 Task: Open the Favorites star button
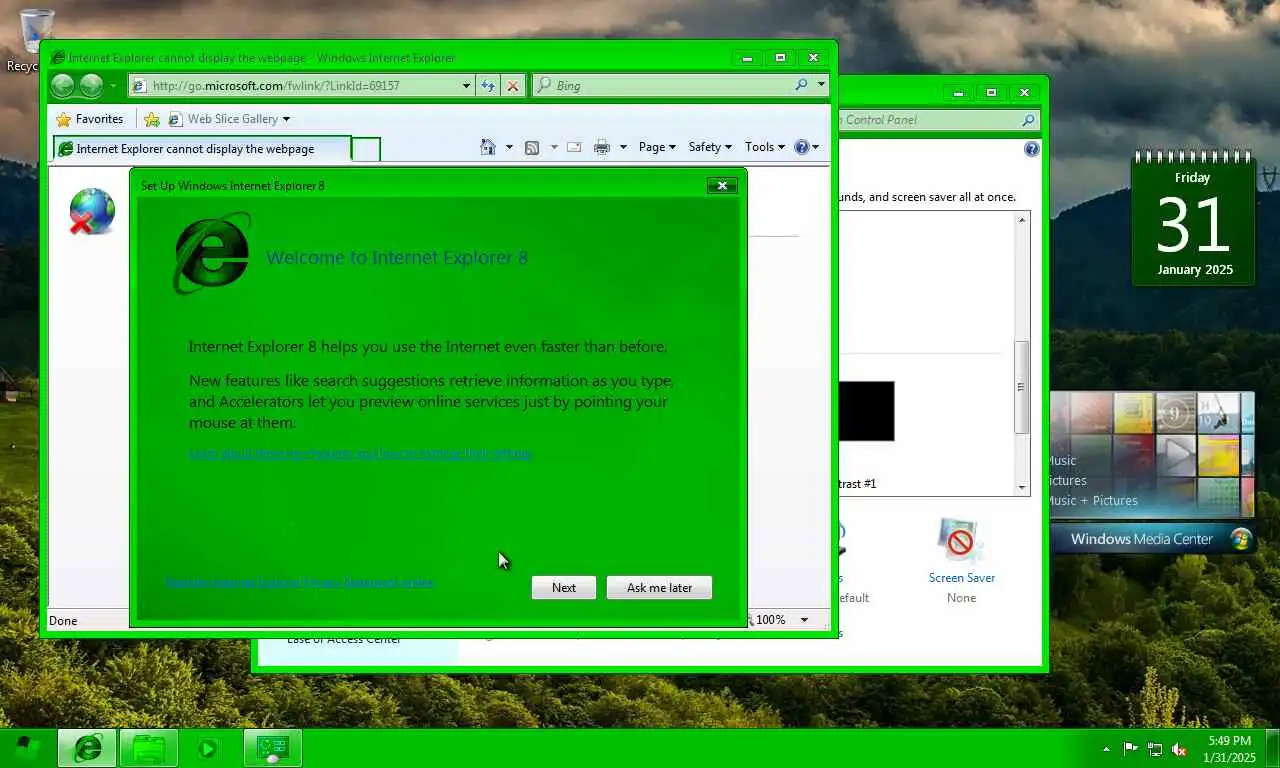point(90,119)
